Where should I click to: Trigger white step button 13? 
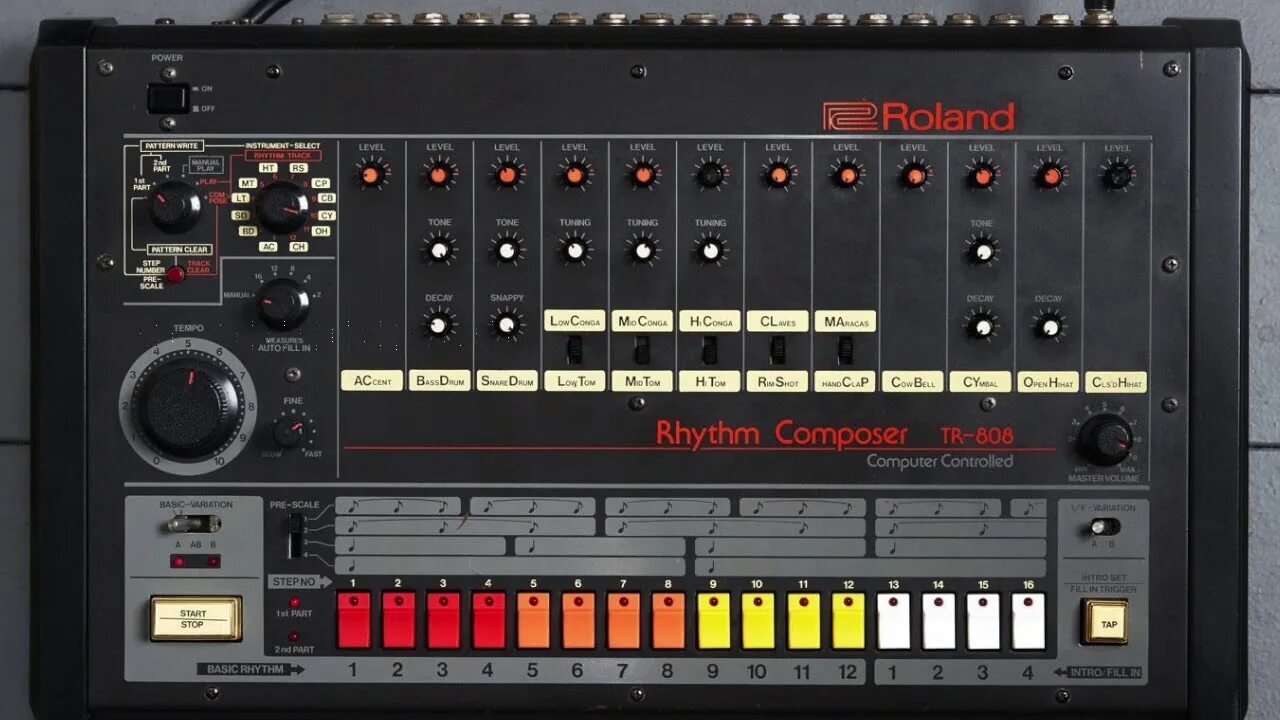[894, 620]
